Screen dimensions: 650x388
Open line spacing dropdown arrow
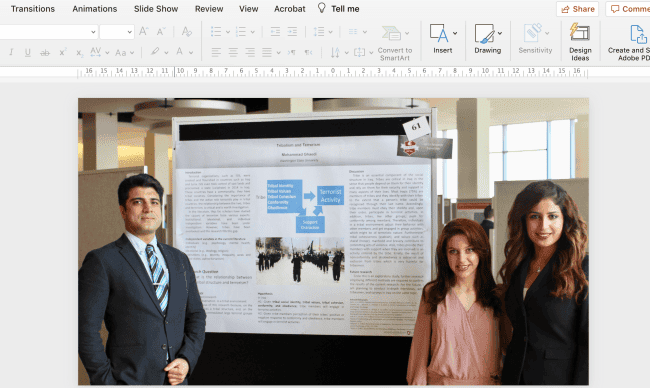click(330, 32)
